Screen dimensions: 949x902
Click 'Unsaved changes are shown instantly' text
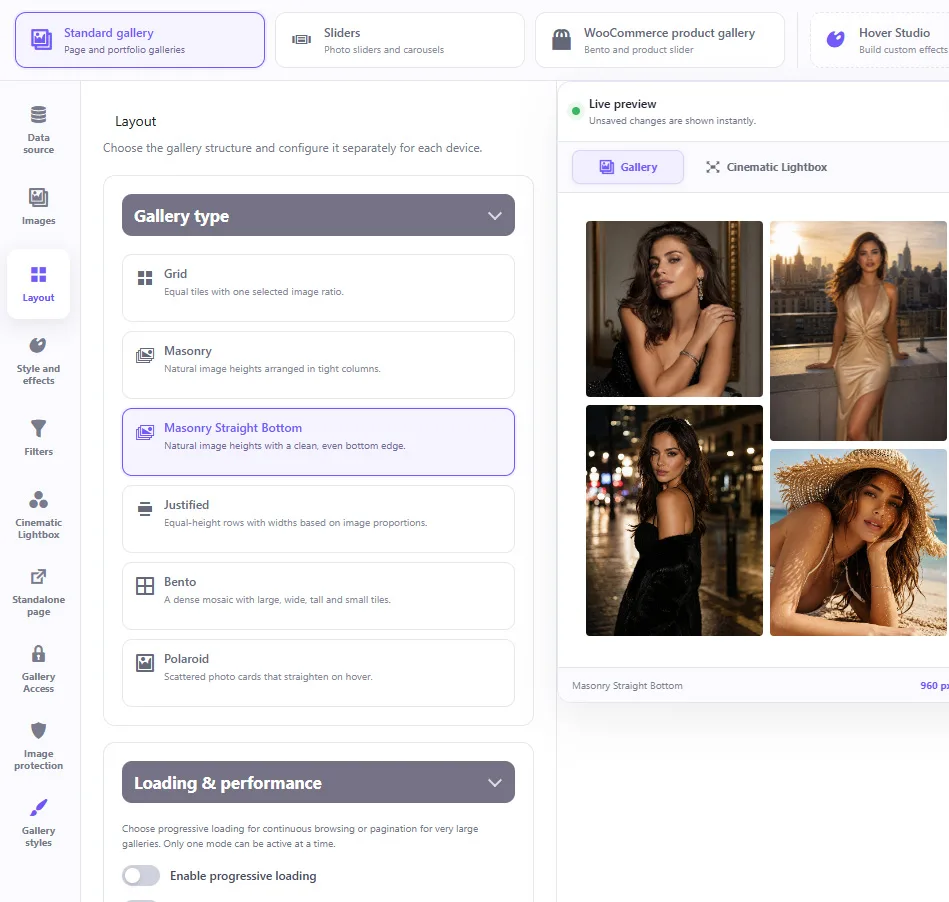coord(672,121)
